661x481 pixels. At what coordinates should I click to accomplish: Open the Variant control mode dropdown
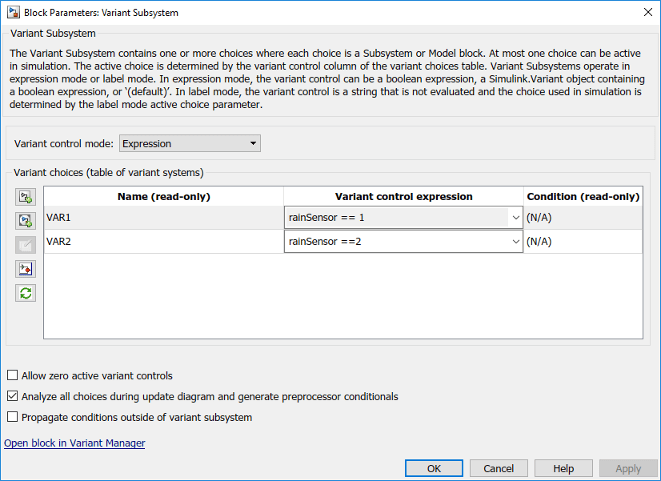189,144
